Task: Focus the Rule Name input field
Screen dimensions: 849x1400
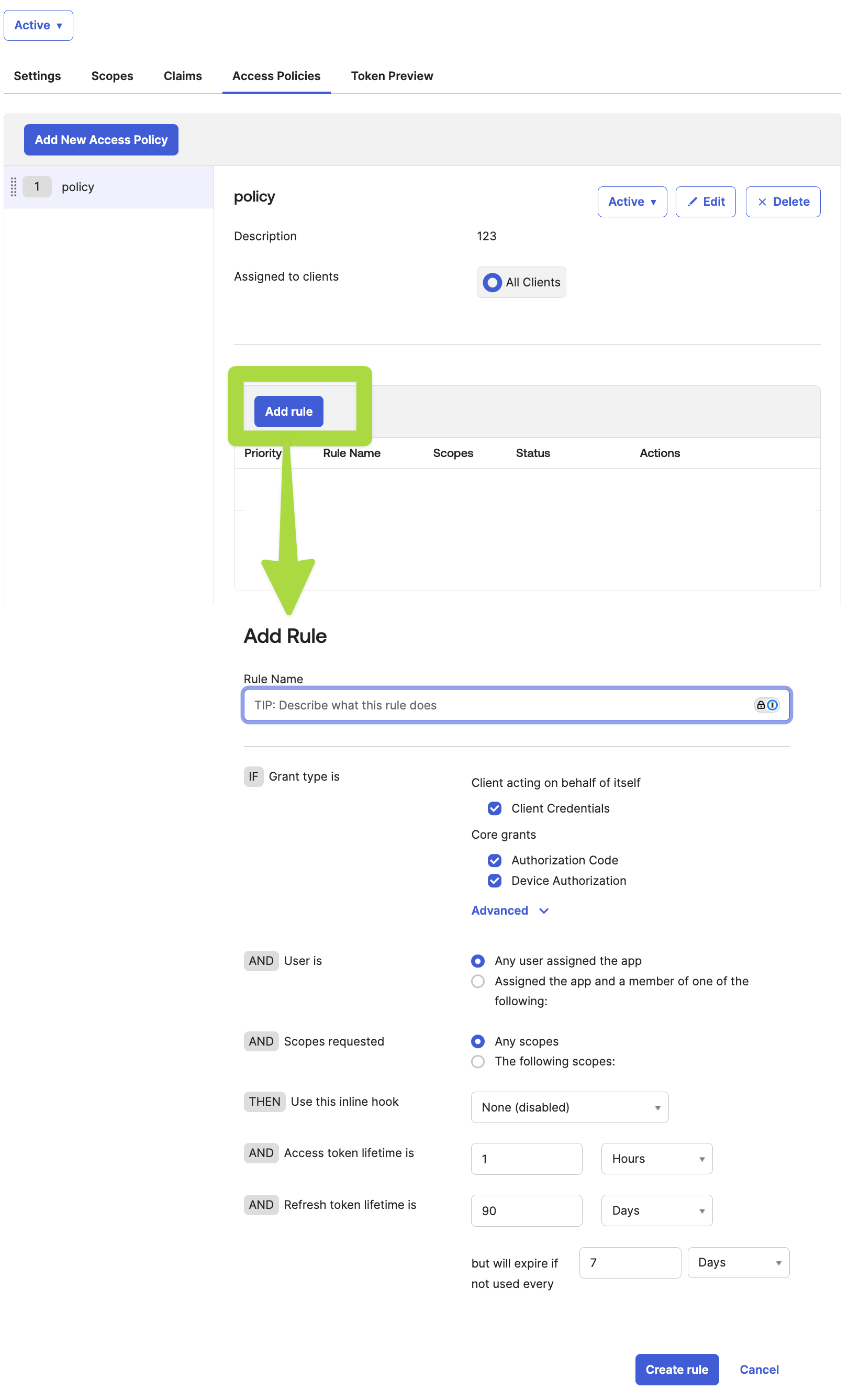Action: pos(516,705)
